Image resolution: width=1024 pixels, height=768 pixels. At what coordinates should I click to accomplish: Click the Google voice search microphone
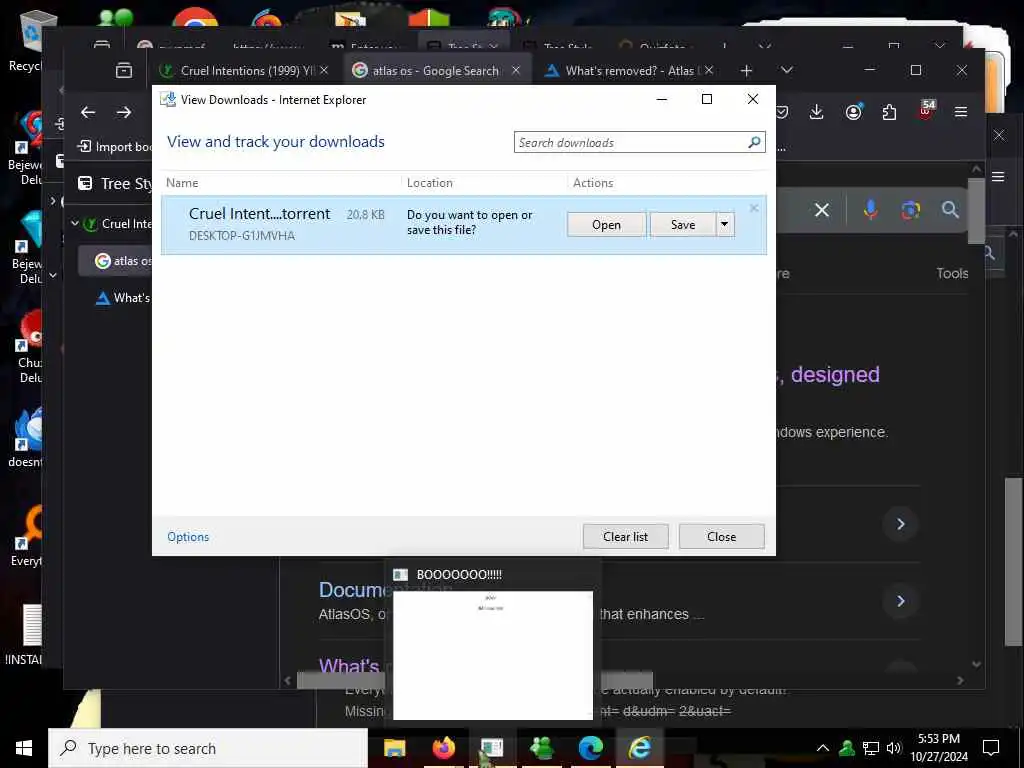click(x=871, y=210)
